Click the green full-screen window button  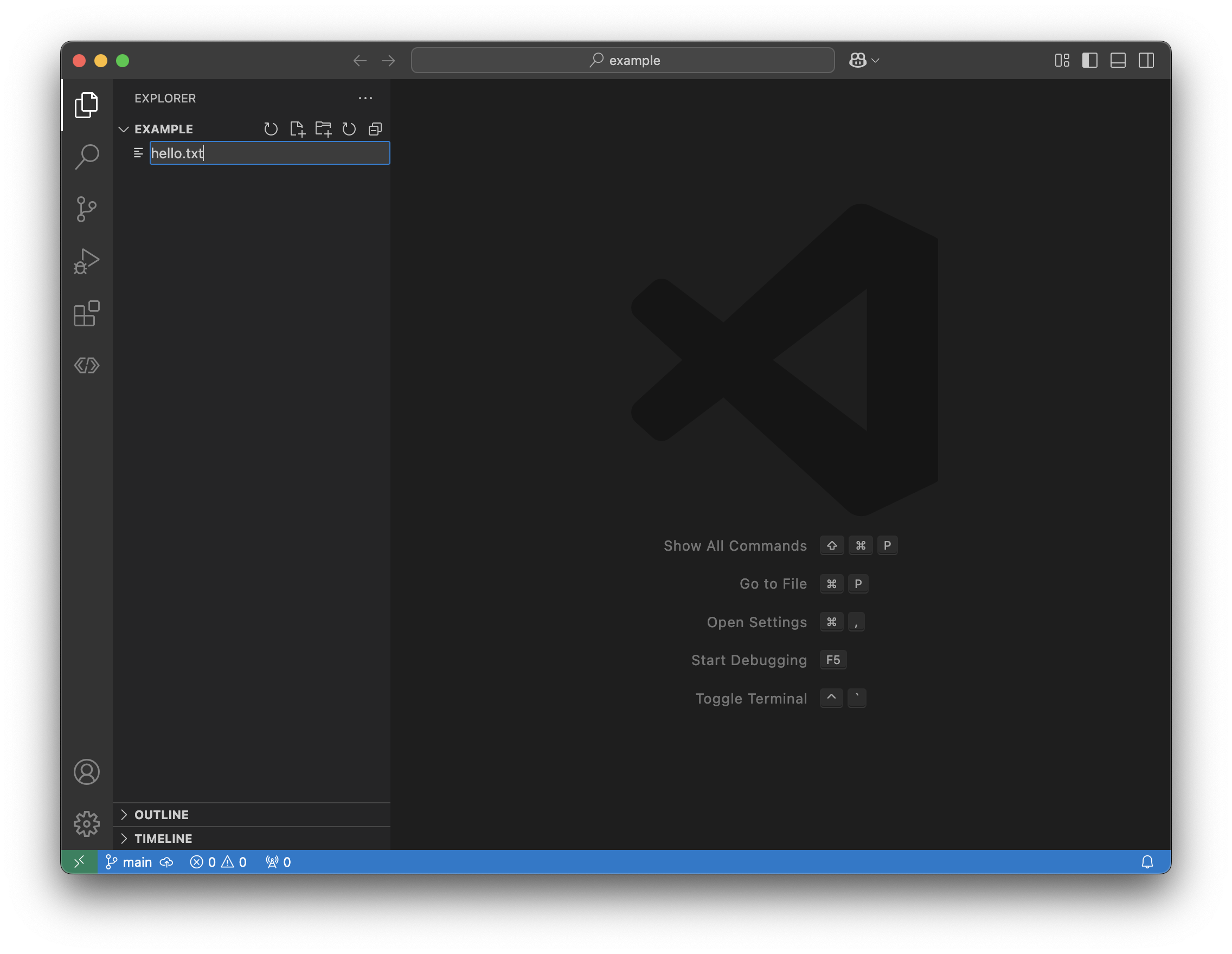123,60
